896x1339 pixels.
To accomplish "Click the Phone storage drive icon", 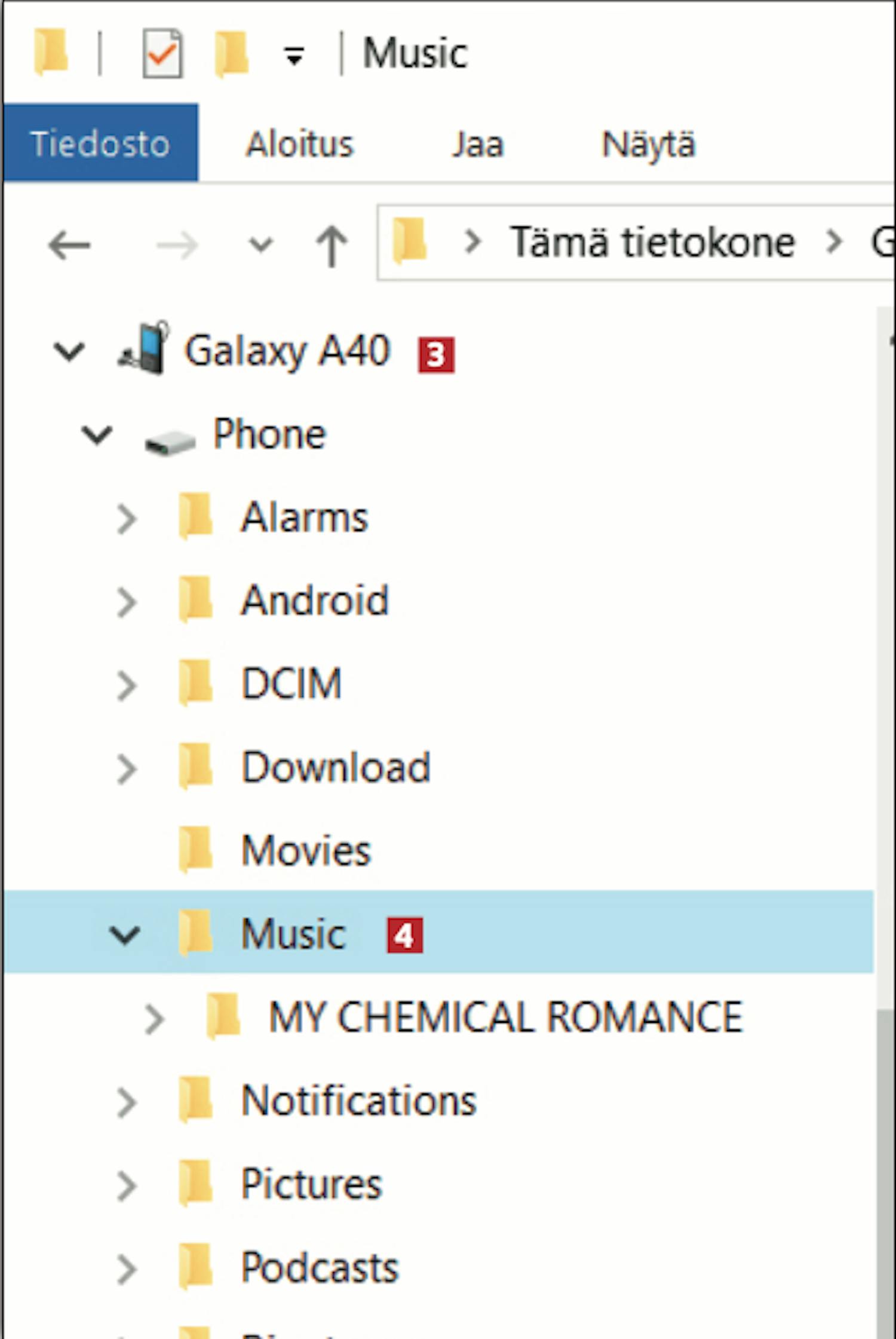I will point(170,442).
